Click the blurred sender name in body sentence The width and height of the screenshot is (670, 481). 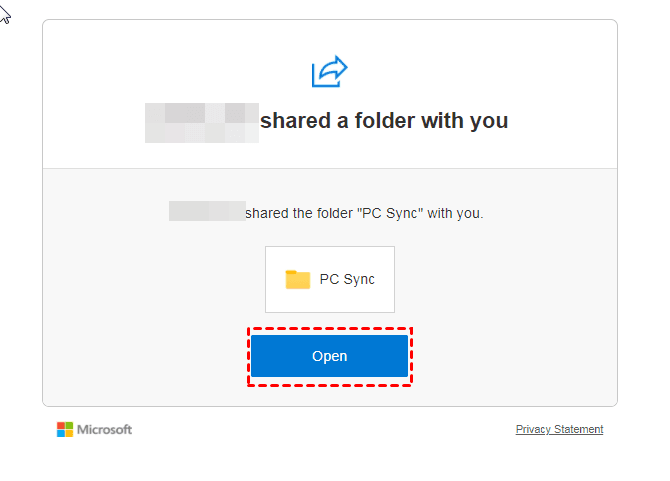(207, 211)
